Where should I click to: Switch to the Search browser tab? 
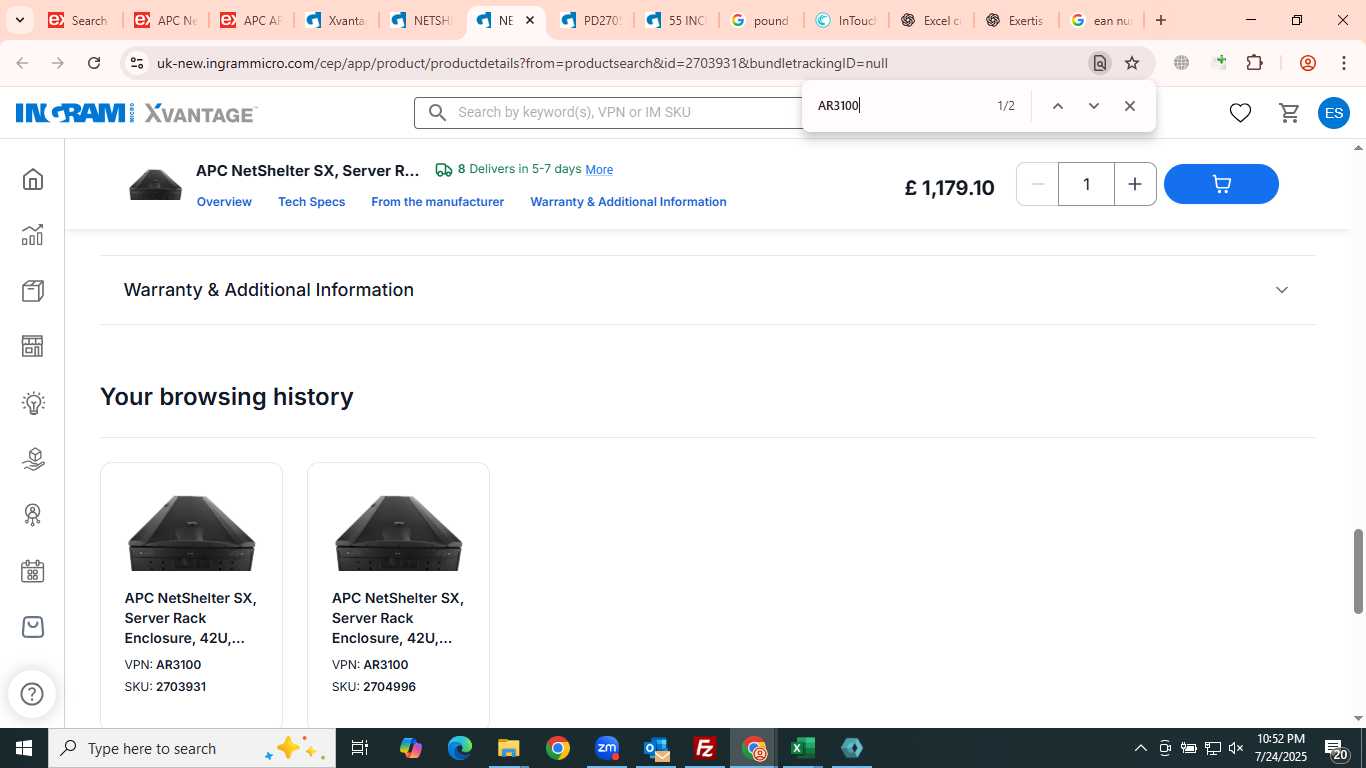(x=78, y=20)
